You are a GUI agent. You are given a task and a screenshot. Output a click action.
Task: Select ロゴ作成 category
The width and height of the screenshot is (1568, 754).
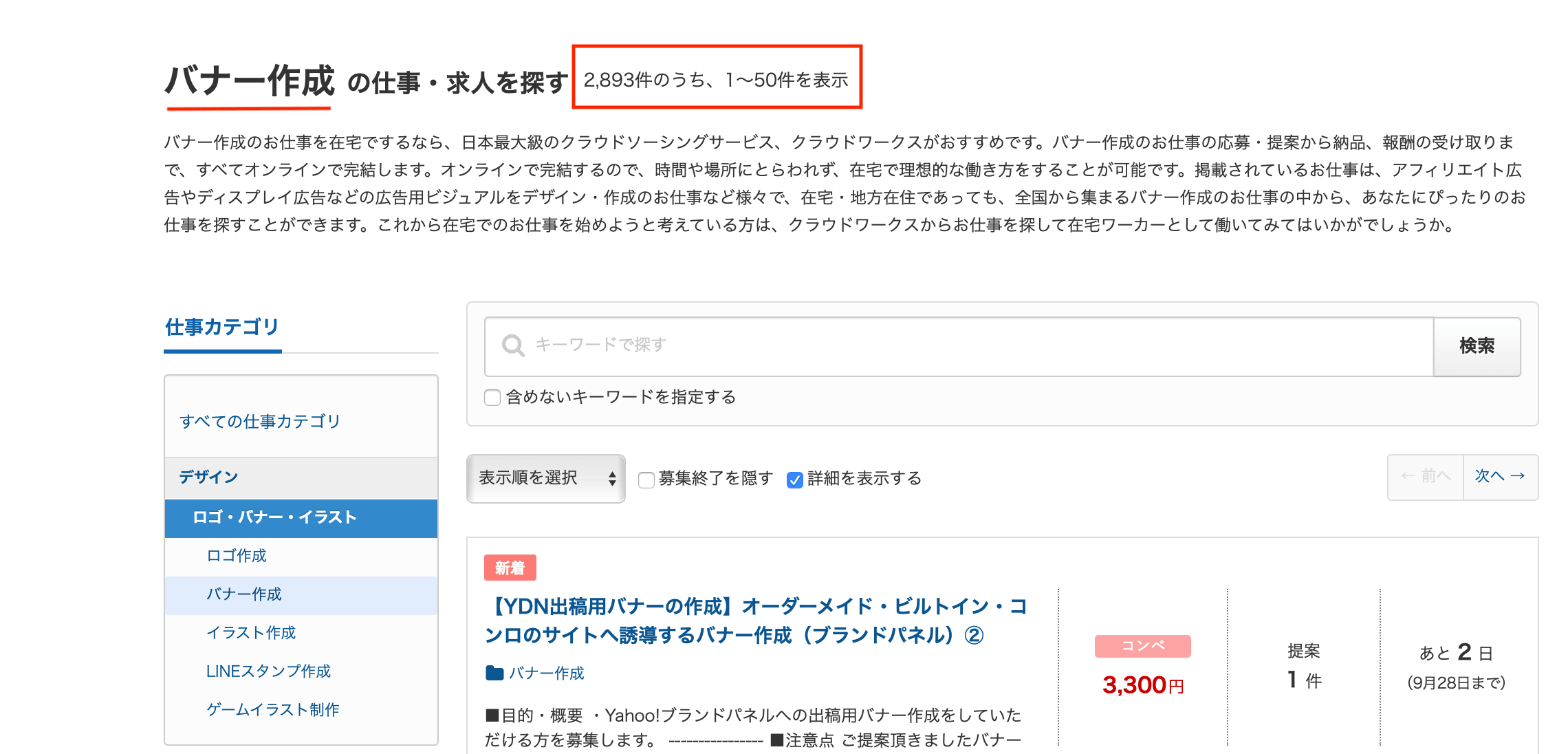click(237, 556)
